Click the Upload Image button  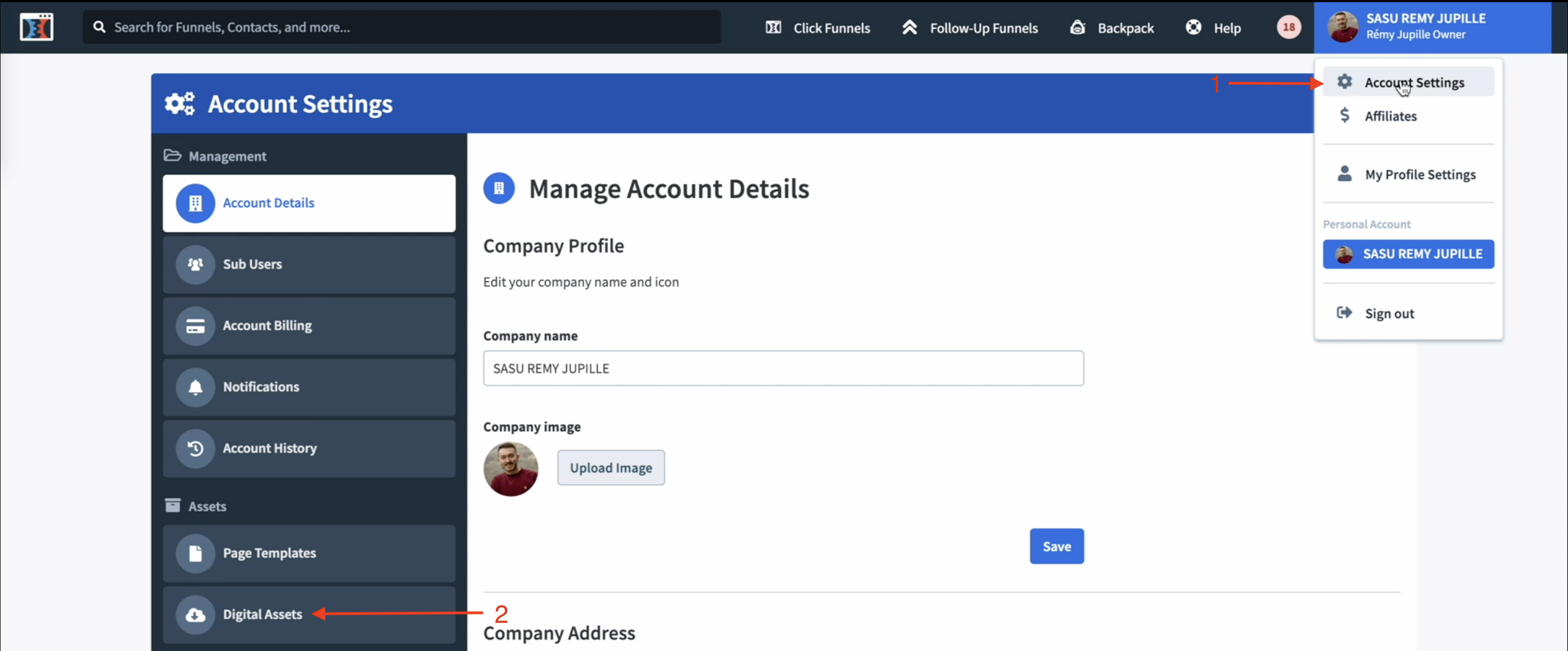pos(610,468)
